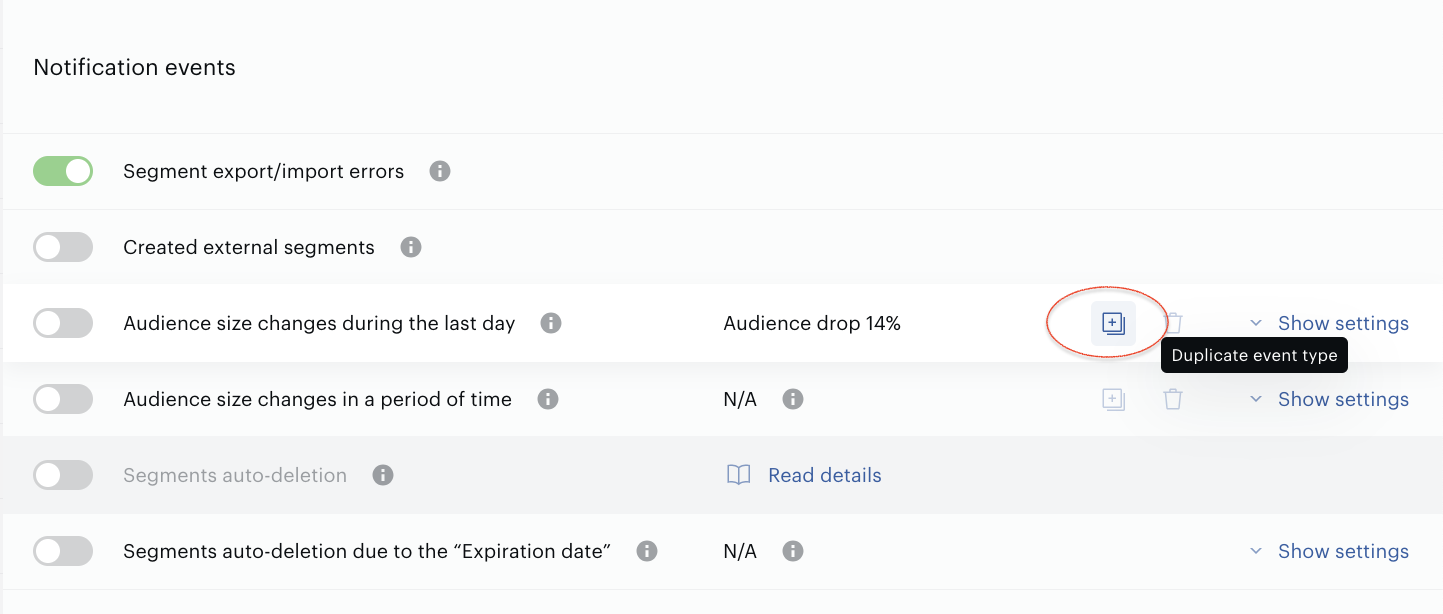The image size is (1443, 614).
Task: Expand Show settings for Expiration date row
Action: (x=1329, y=551)
